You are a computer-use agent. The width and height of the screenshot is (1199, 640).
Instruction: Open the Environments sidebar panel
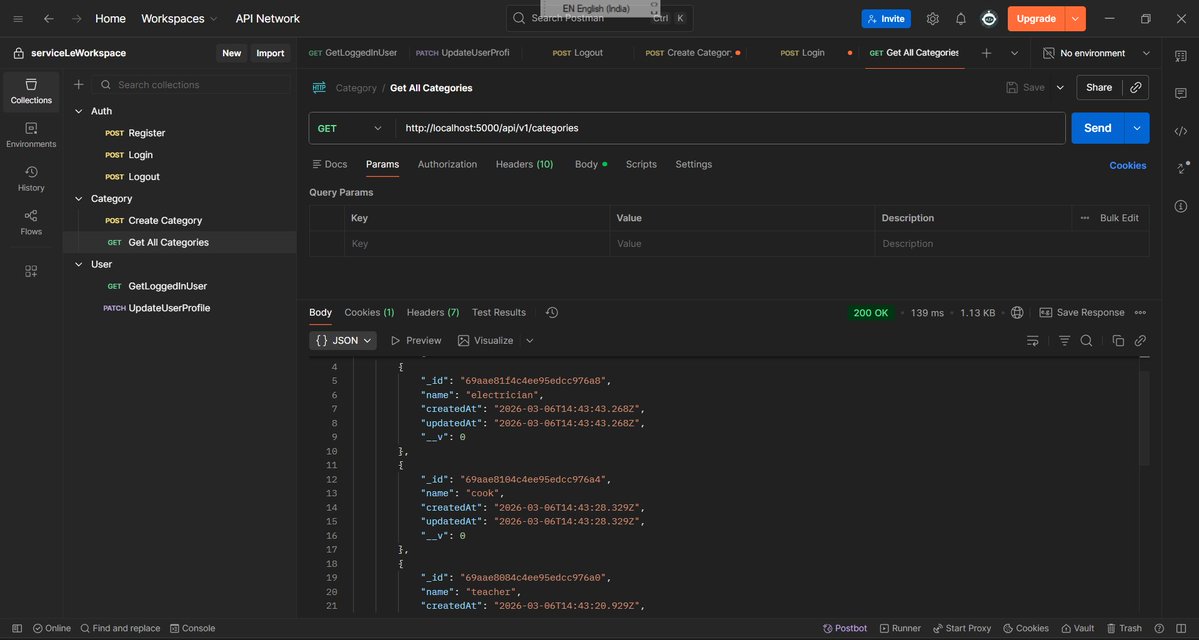(x=31, y=135)
